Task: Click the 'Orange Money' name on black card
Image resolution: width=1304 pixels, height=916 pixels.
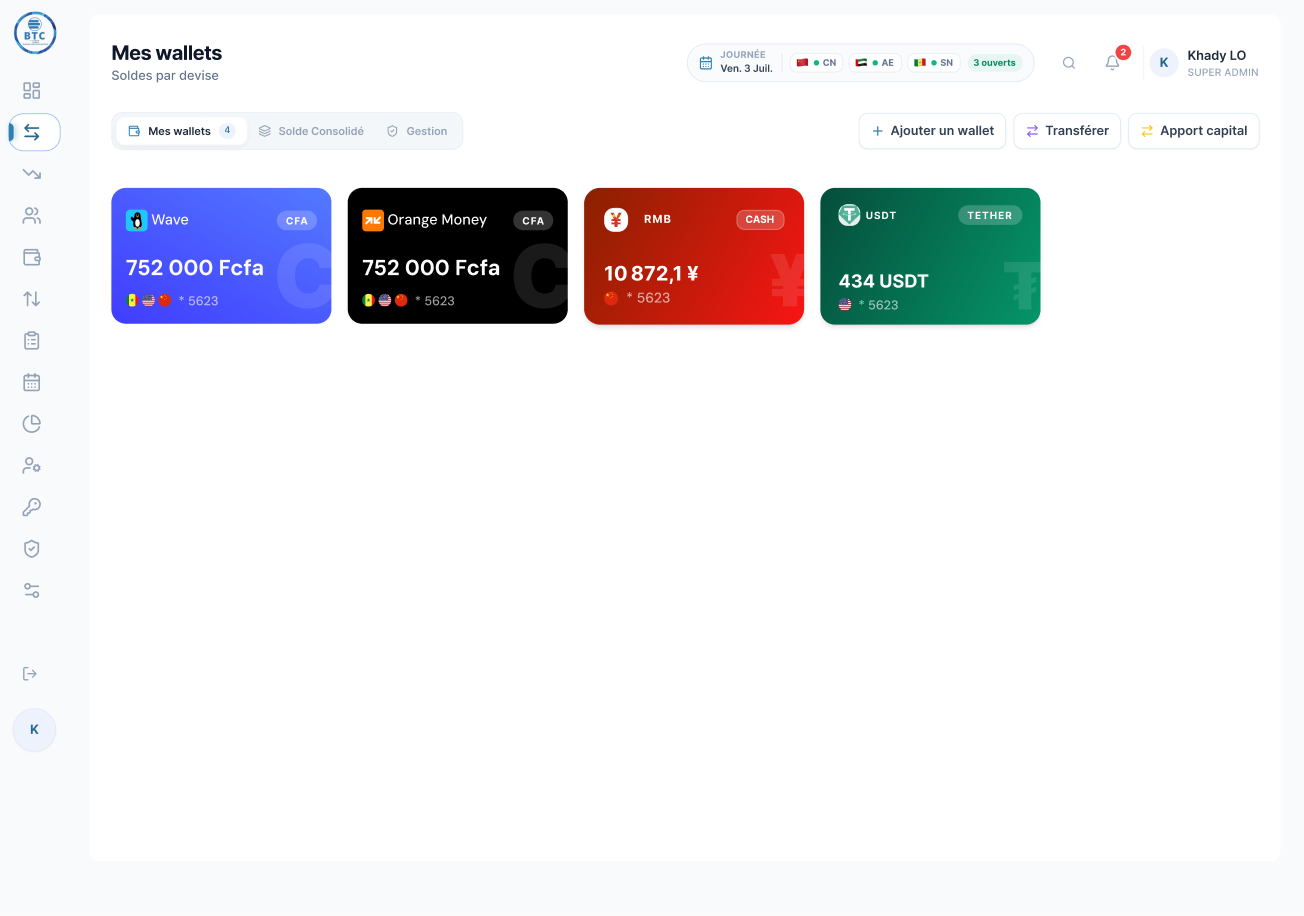Action: coord(437,220)
